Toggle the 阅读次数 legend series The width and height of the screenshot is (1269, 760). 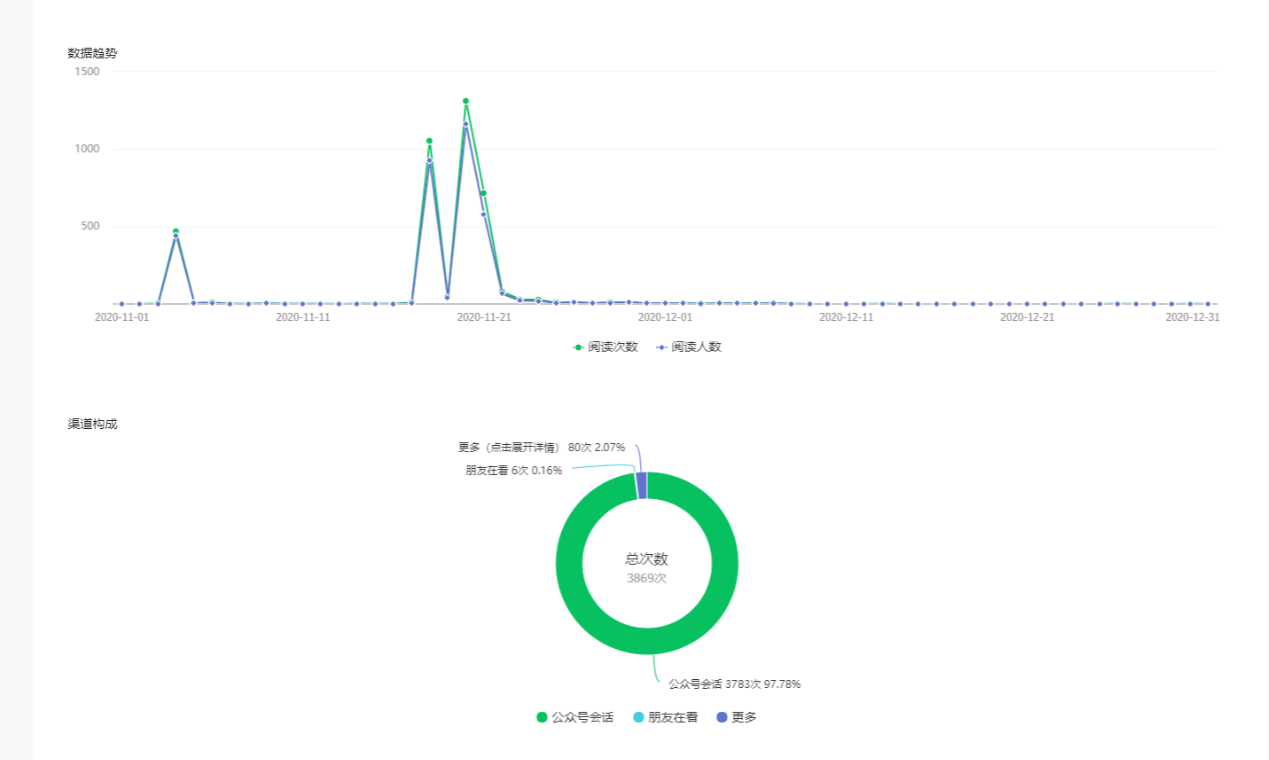[x=605, y=347]
